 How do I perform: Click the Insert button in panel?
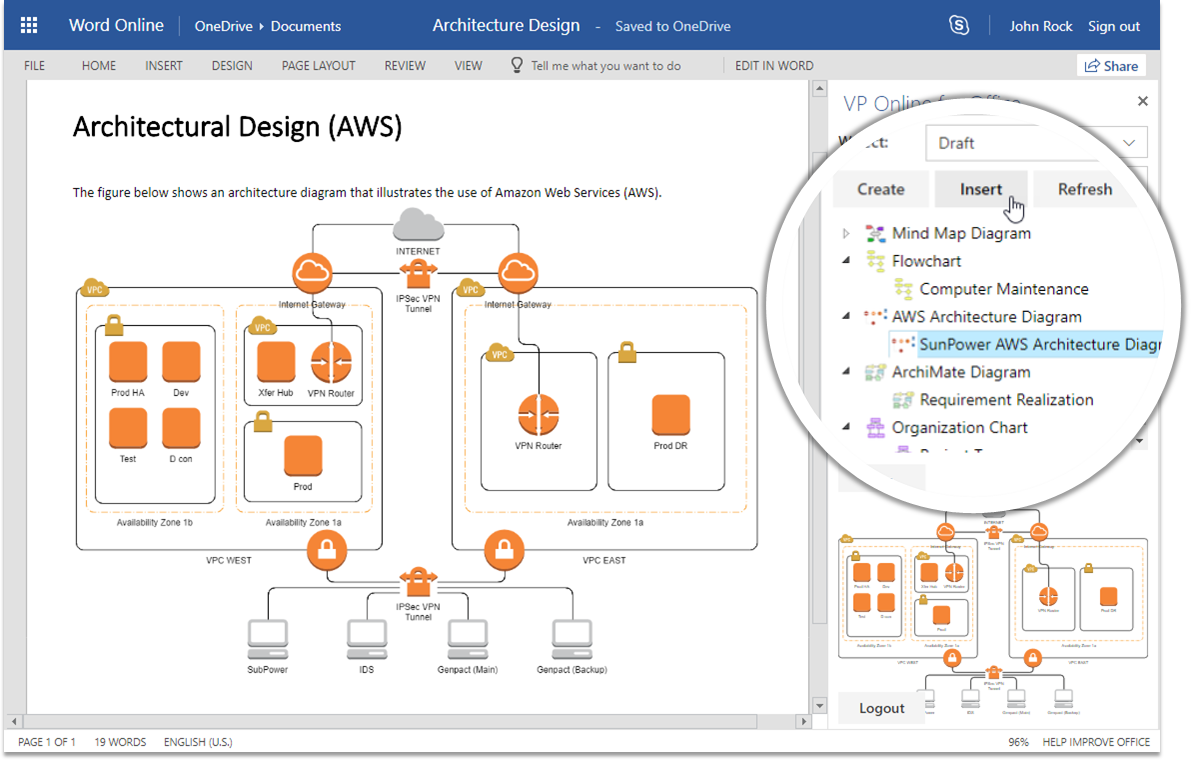click(x=981, y=189)
